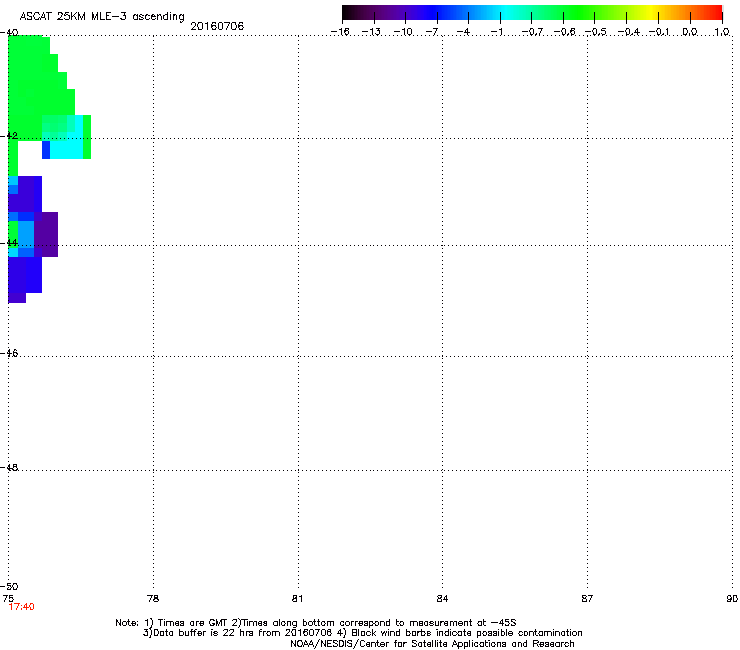
Task: Click the longitude axis label 78
Action: tap(153, 598)
